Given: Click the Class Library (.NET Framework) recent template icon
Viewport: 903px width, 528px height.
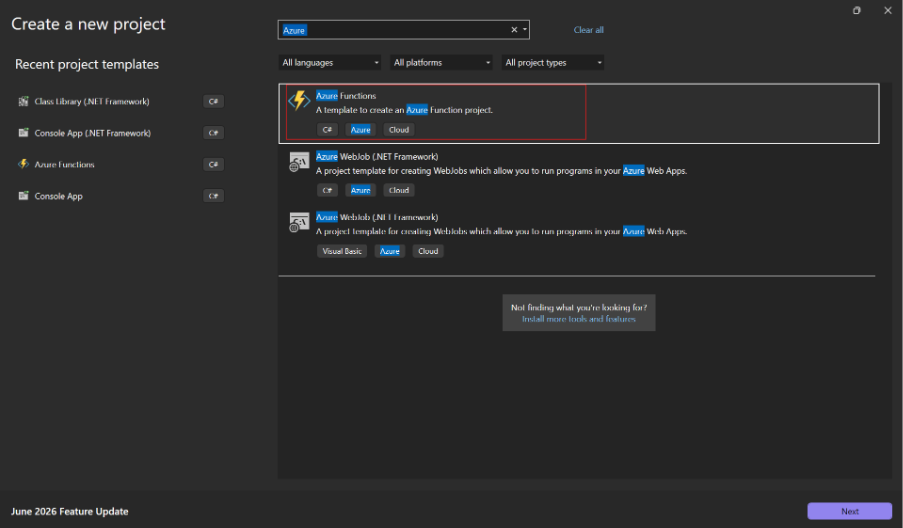Looking at the screenshot, I should (24, 101).
